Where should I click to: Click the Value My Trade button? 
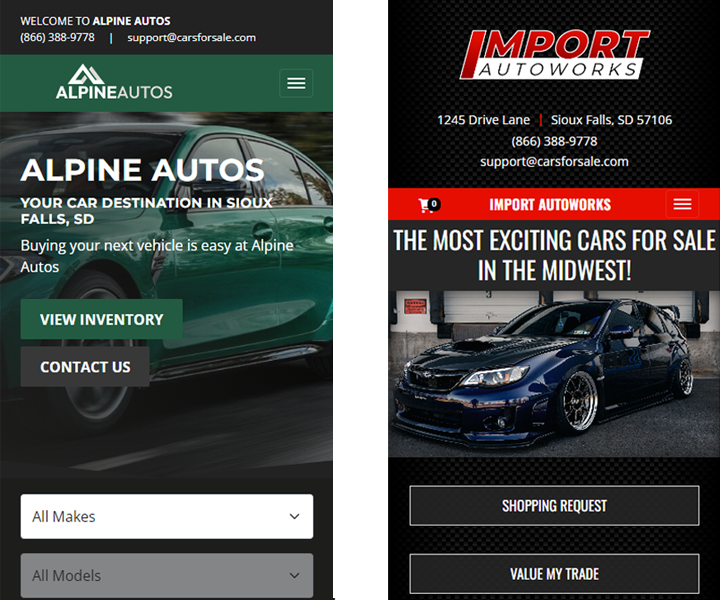554,574
